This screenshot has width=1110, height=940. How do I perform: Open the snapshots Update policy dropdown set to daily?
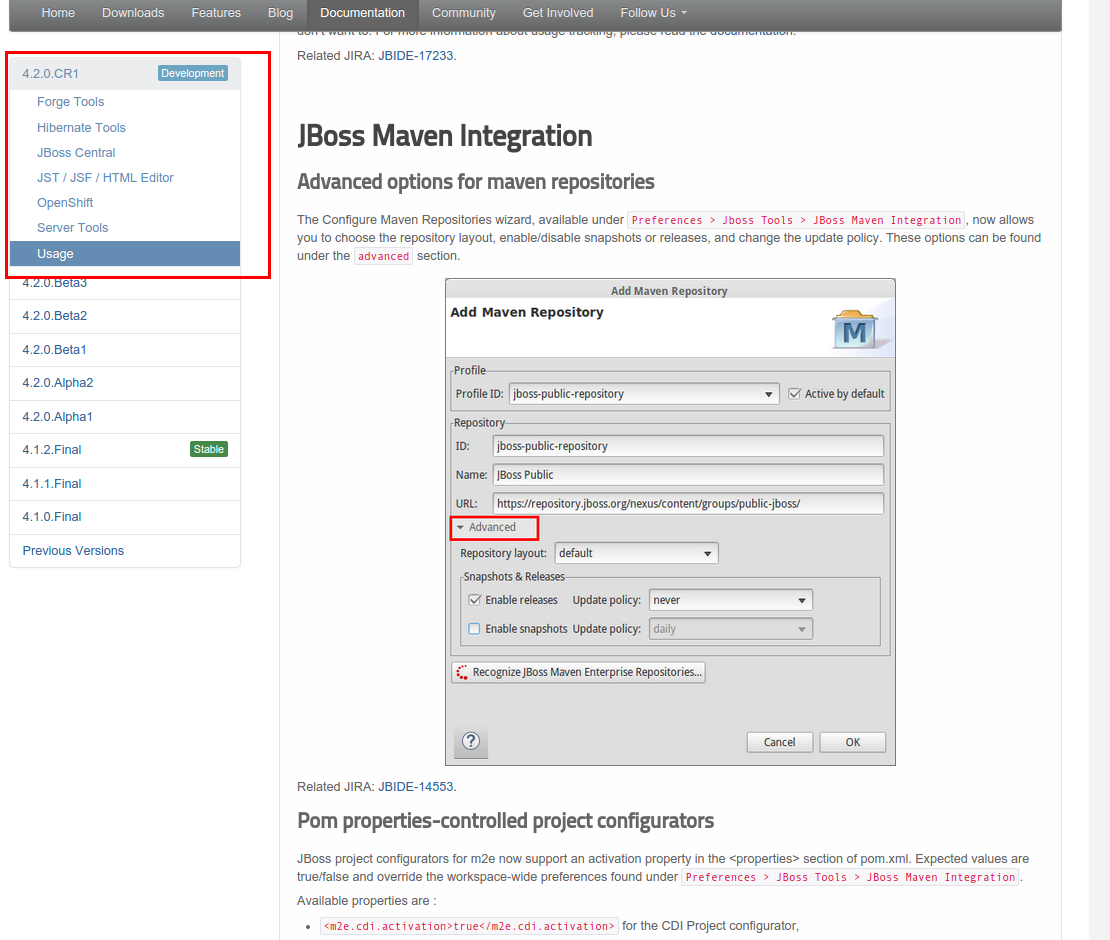731,629
